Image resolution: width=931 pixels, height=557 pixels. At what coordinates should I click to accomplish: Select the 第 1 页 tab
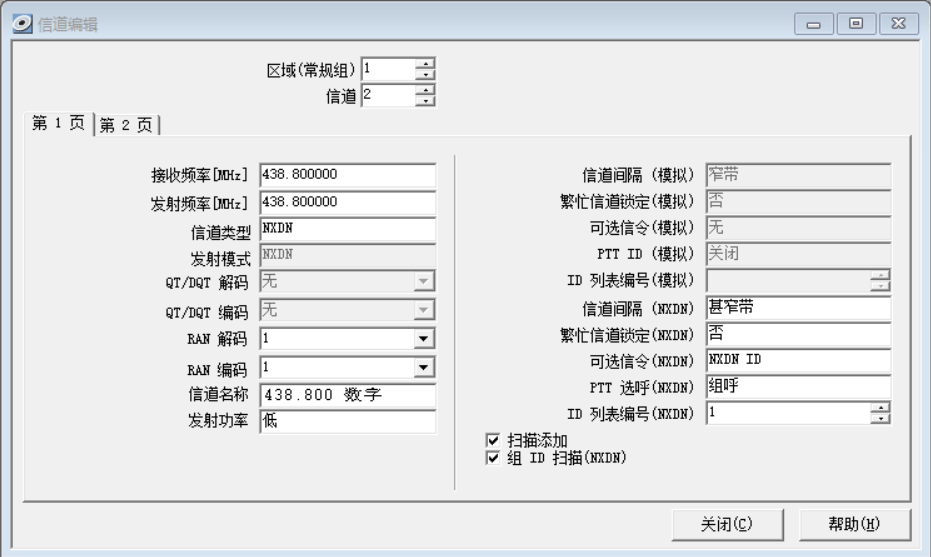tap(57, 123)
